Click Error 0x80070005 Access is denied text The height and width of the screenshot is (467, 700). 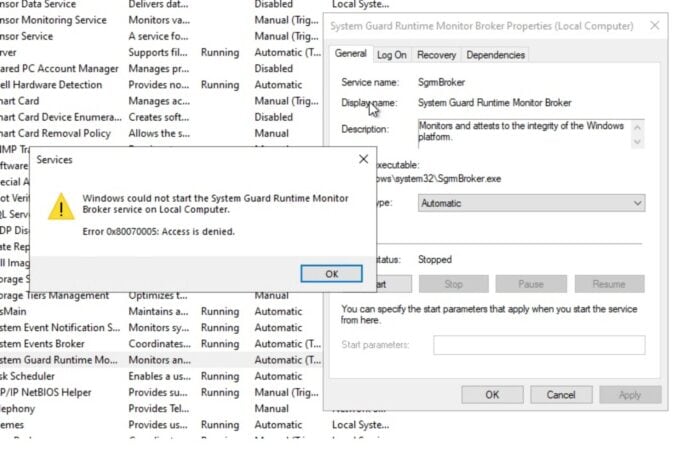tap(158, 231)
